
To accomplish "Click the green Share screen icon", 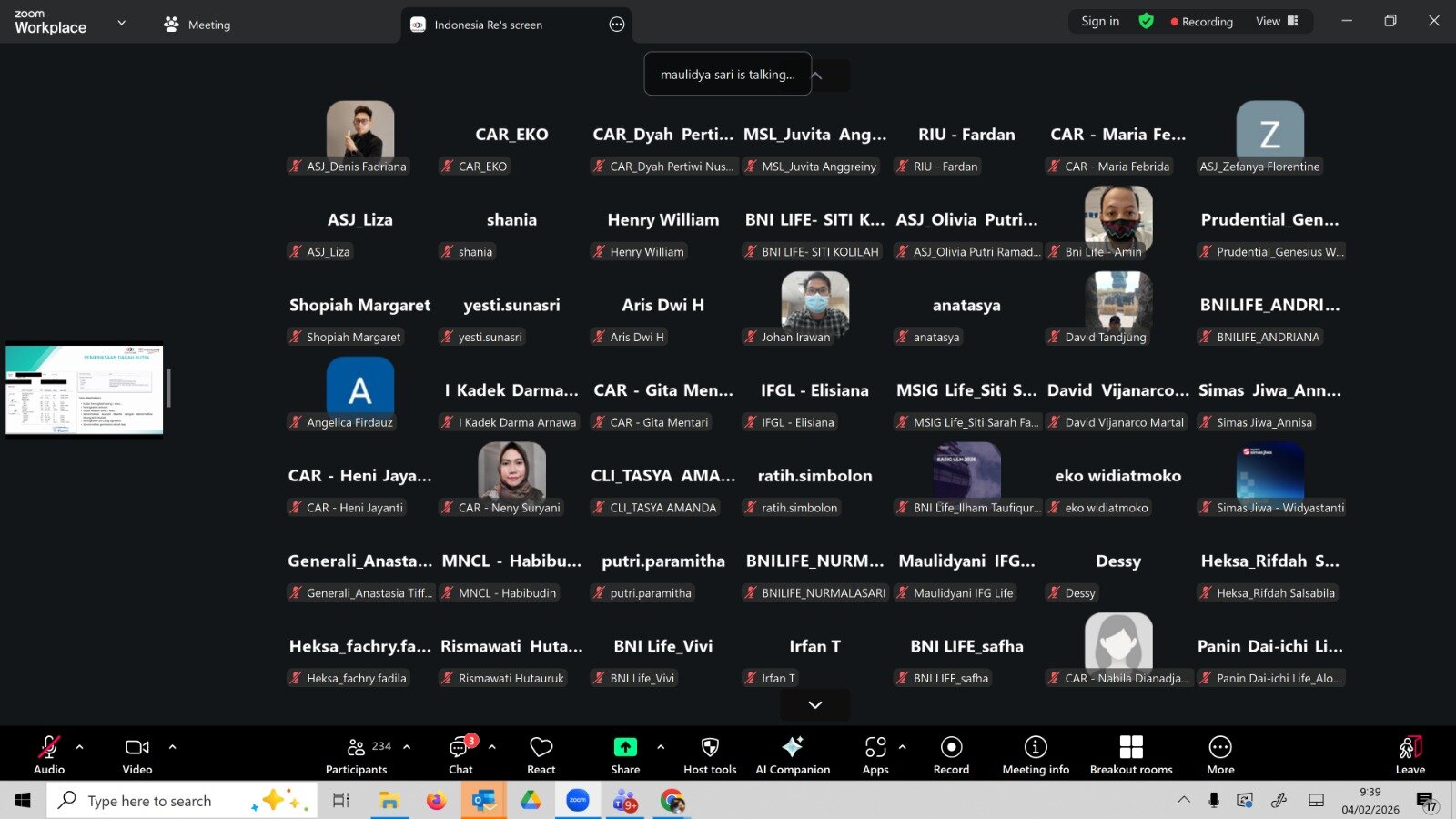I will point(625,747).
